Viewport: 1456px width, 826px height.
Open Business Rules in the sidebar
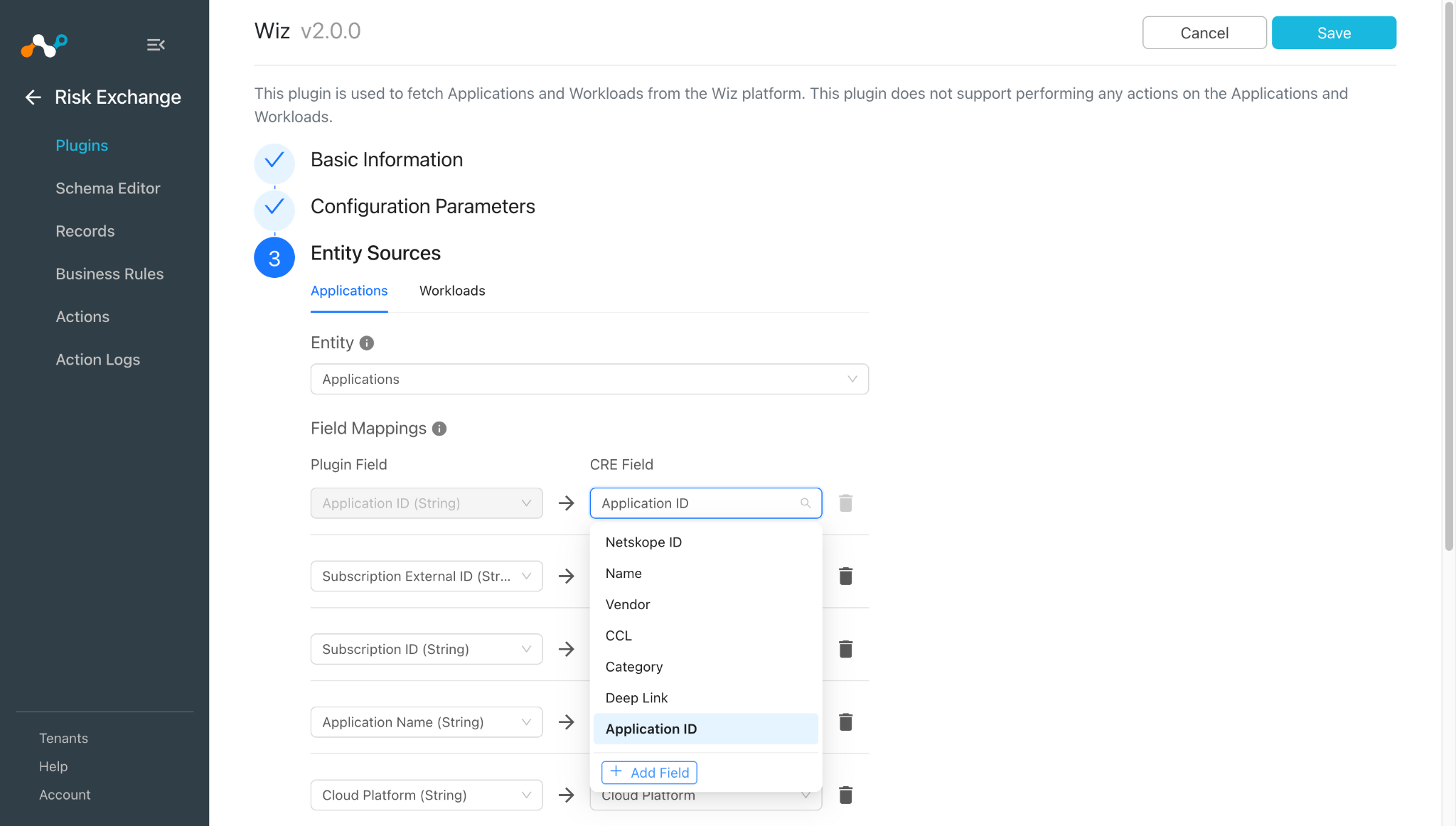(x=109, y=274)
